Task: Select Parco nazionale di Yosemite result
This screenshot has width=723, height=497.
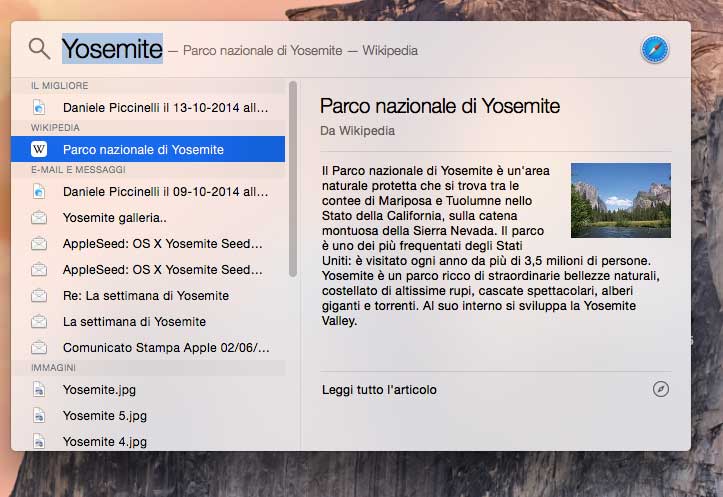Action: tap(143, 149)
